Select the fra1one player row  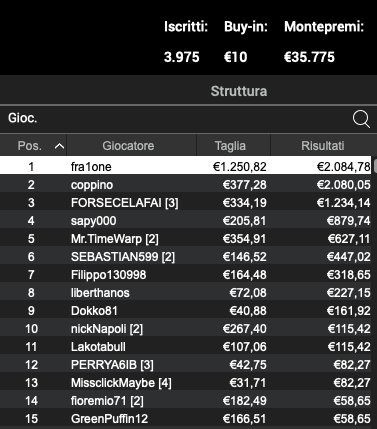186,166
